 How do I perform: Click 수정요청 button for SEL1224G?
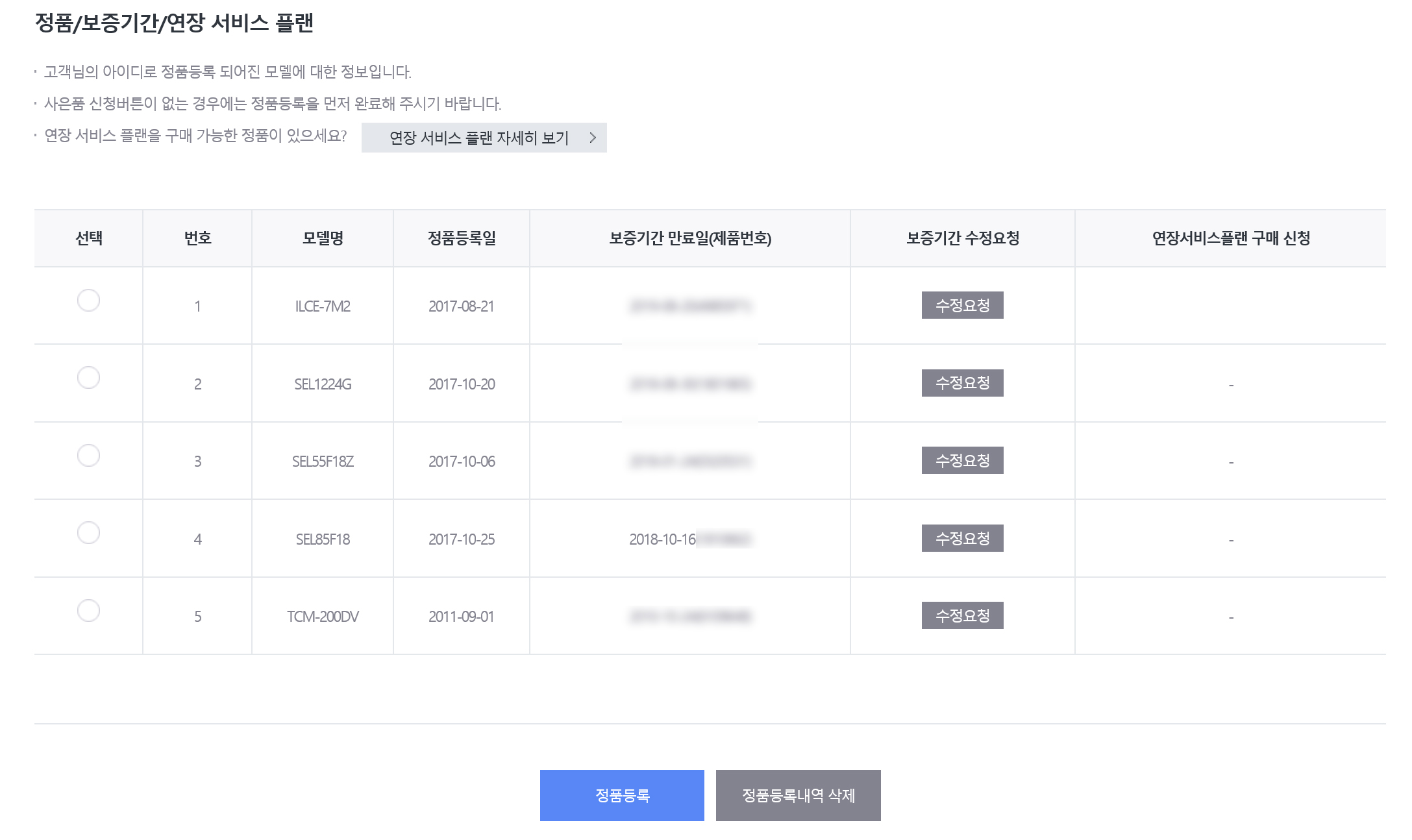click(x=961, y=383)
